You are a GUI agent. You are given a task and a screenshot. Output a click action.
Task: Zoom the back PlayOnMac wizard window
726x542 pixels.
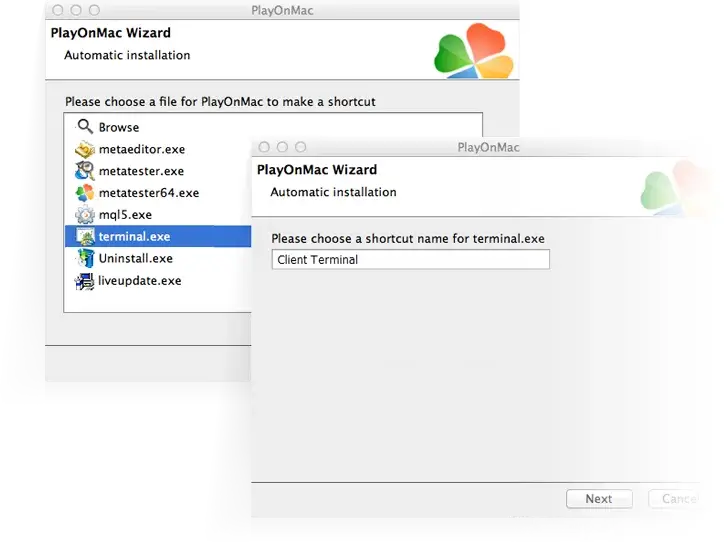pos(94,10)
